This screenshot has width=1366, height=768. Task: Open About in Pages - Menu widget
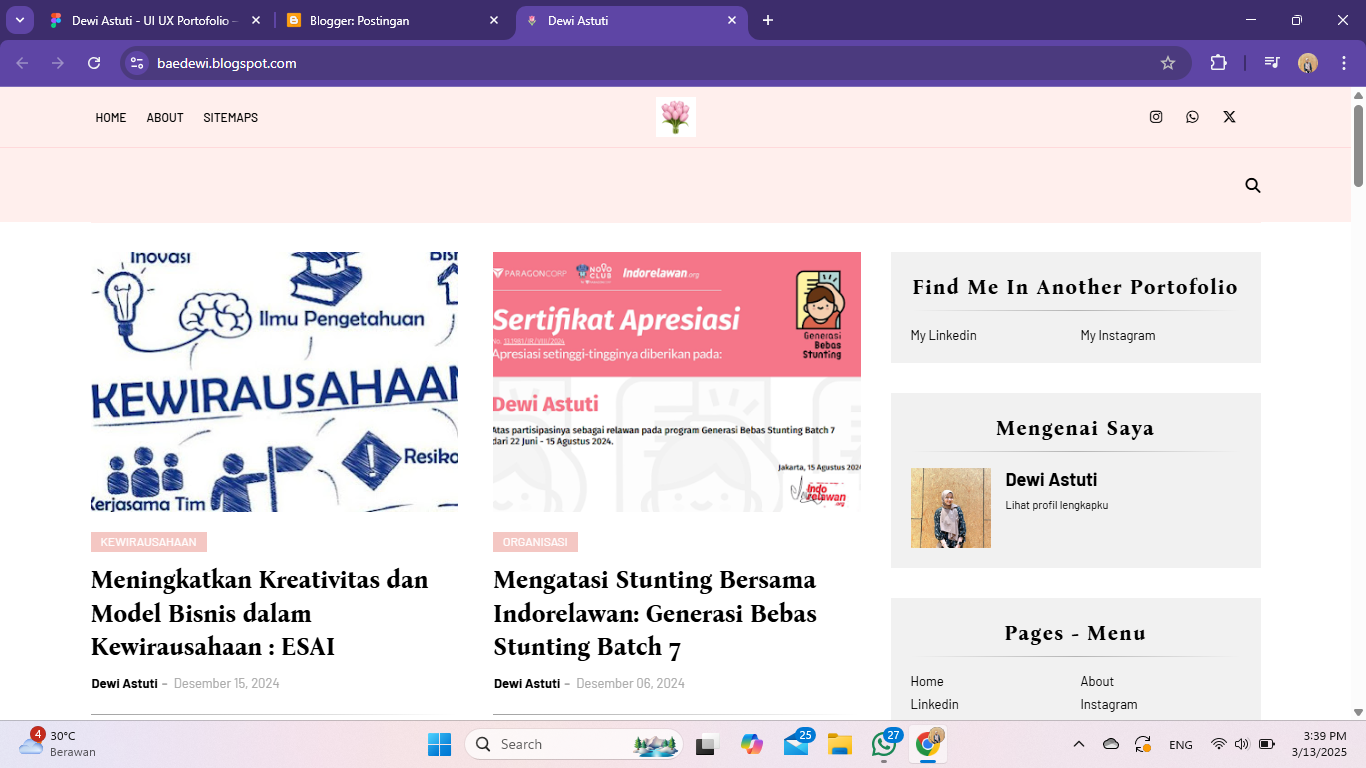(1097, 681)
